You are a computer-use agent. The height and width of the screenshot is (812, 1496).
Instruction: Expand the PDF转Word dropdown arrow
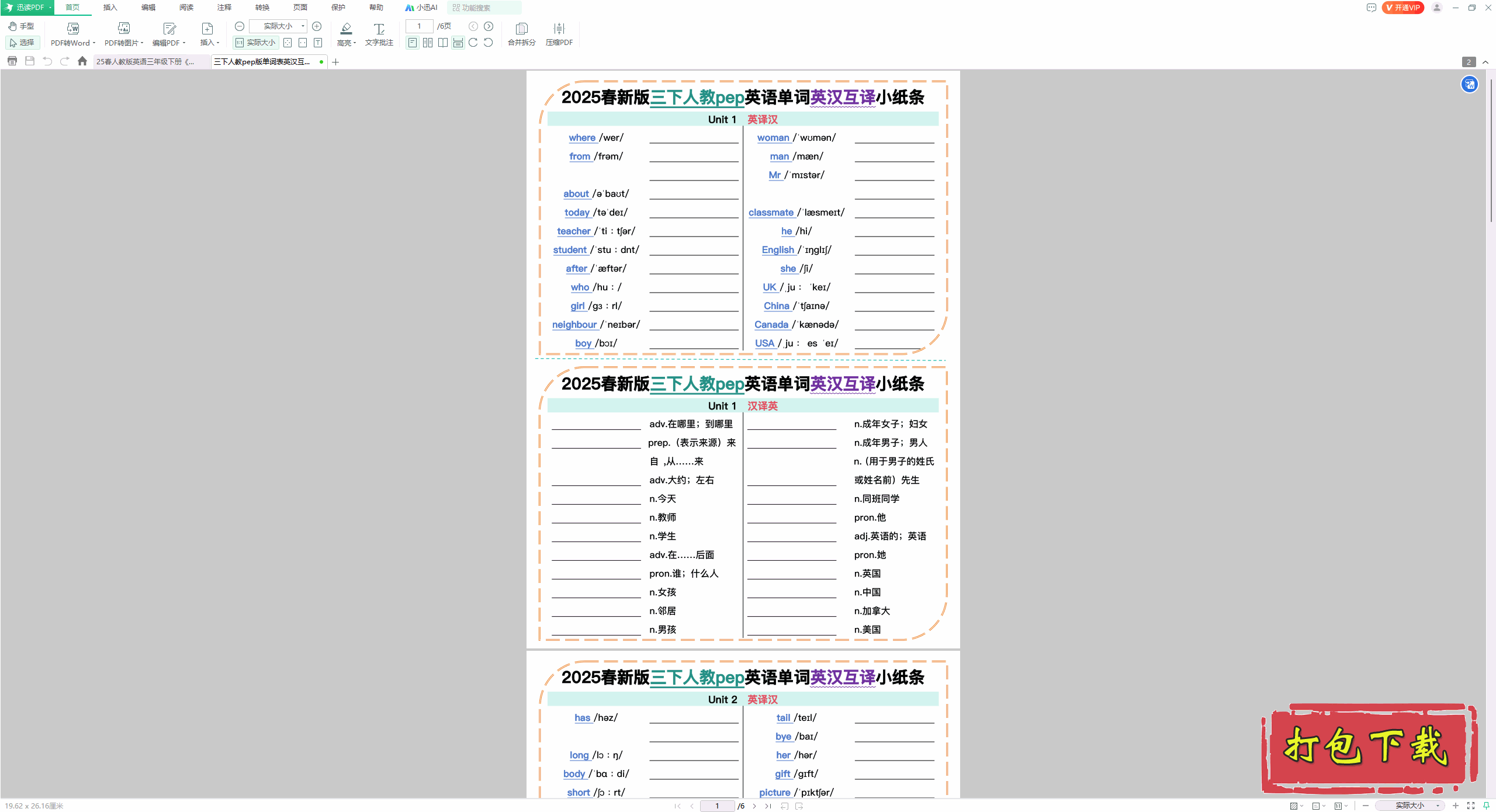pyautogui.click(x=94, y=43)
